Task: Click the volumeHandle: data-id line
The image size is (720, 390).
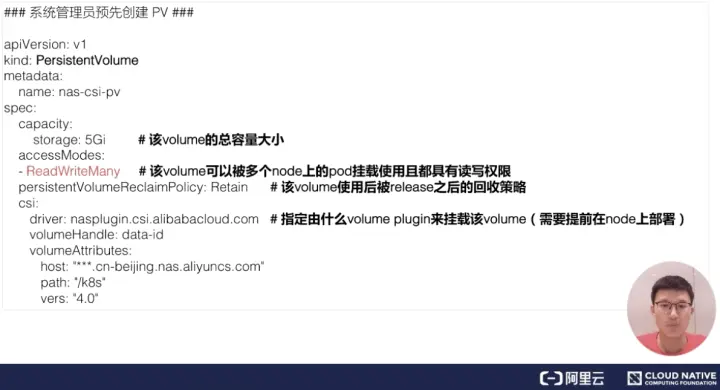Action: [x=96, y=235]
